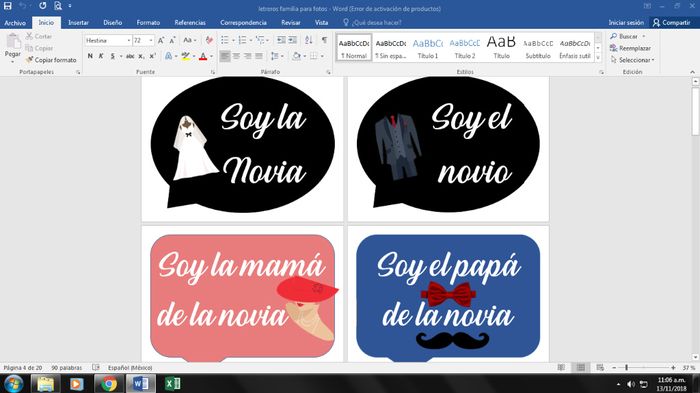The width and height of the screenshot is (700, 393).
Task: Click the decrease indent icon
Action: (281, 40)
